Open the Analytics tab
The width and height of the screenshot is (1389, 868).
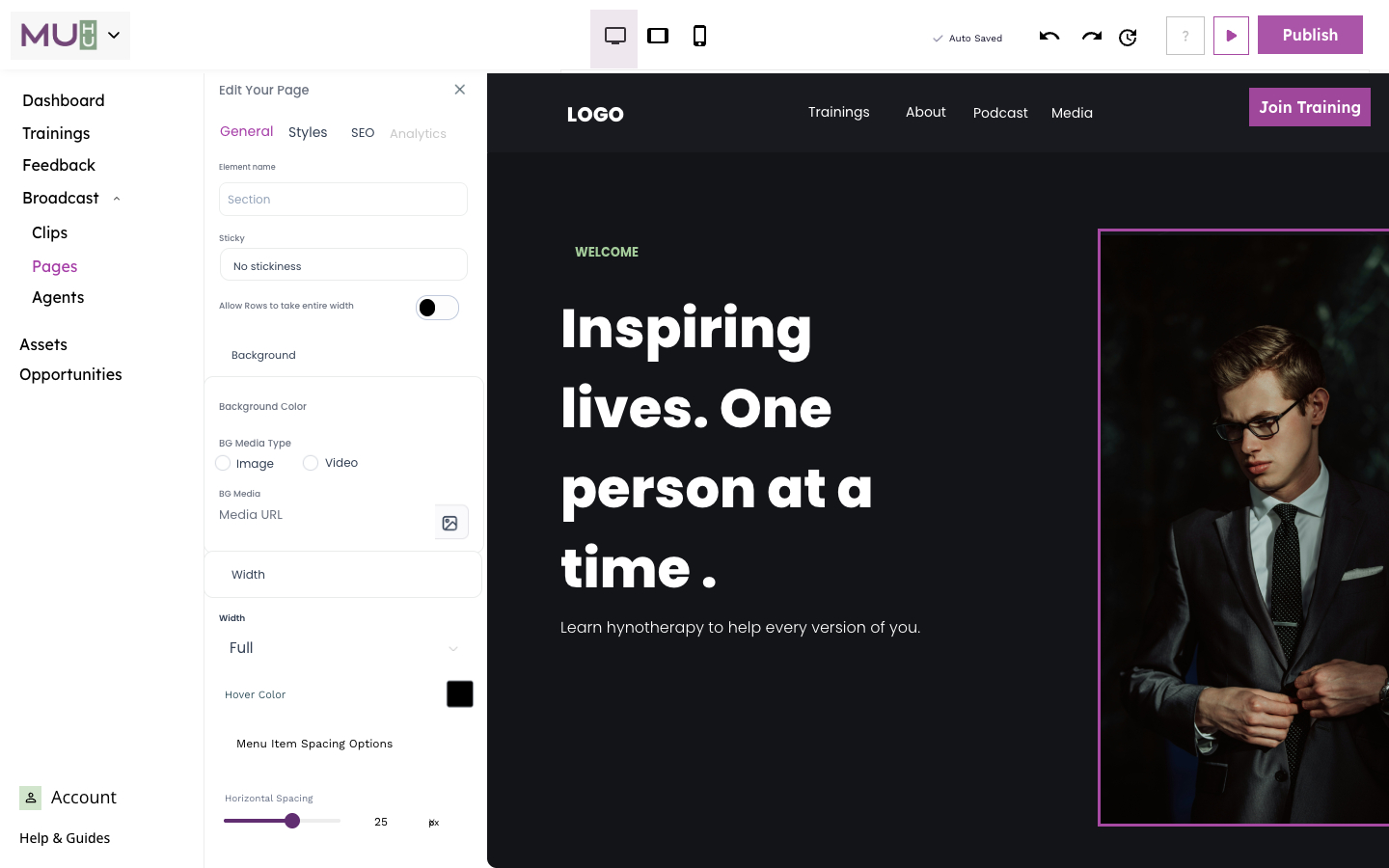(418, 134)
